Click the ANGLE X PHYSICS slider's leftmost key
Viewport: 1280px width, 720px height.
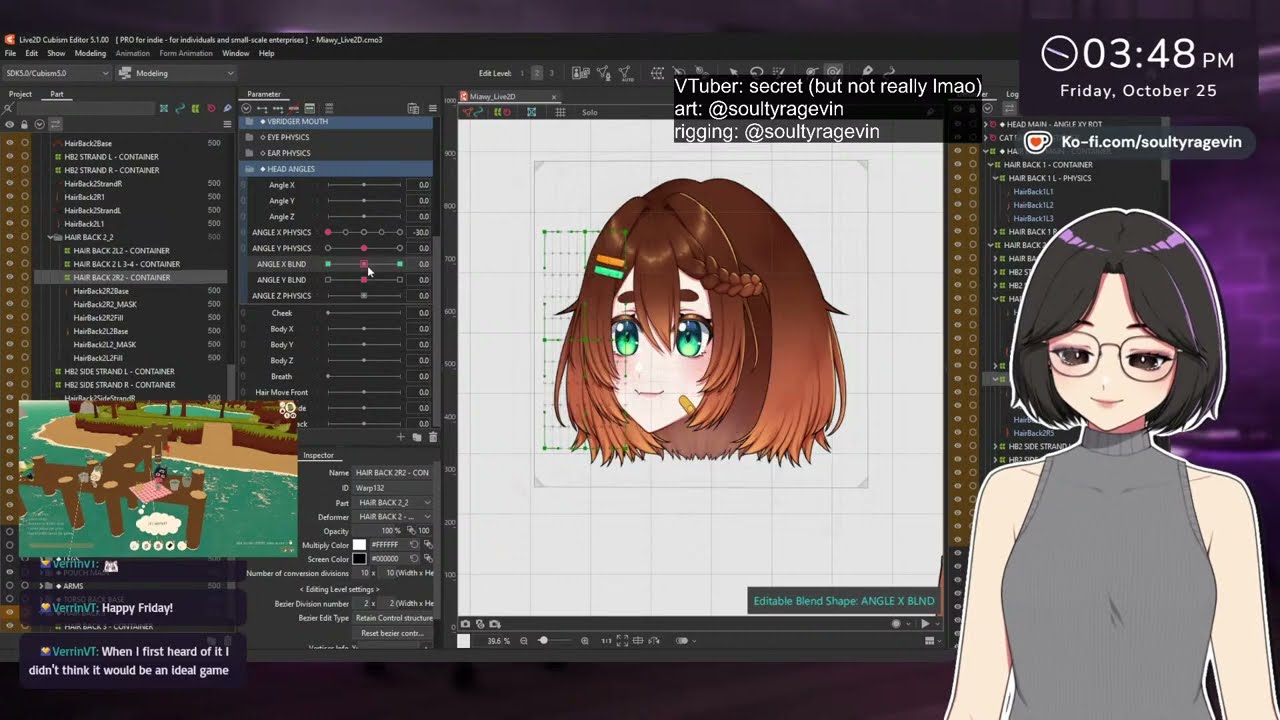(328, 232)
